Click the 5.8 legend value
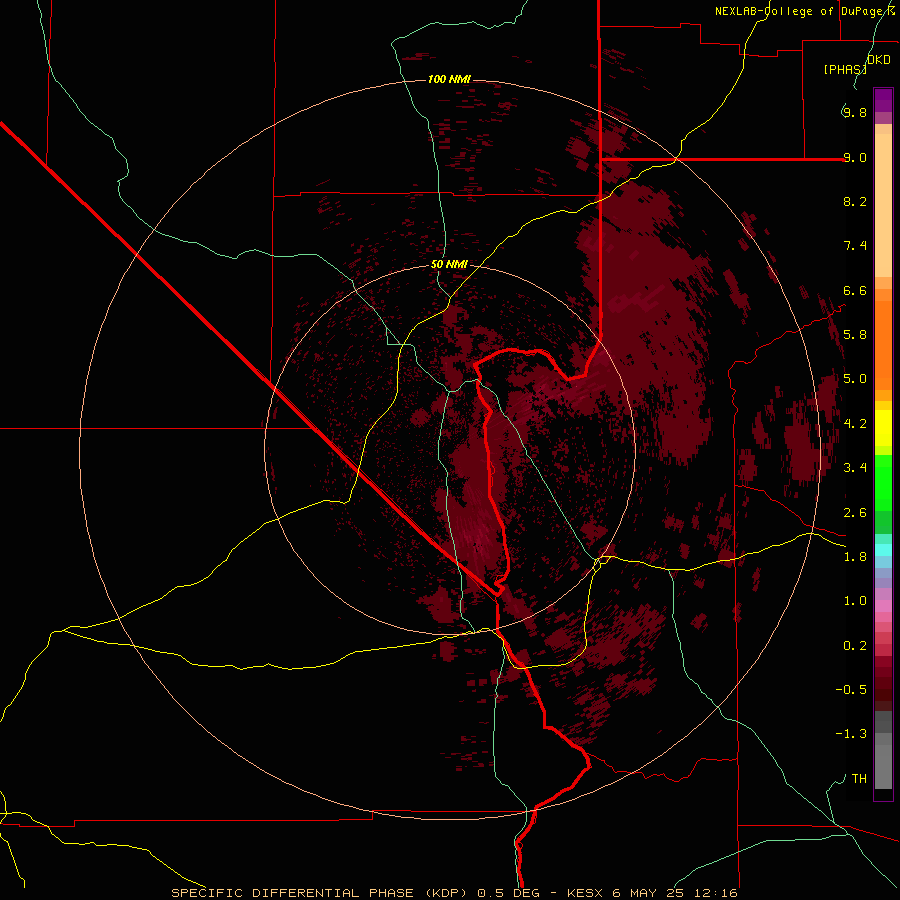 pyautogui.click(x=855, y=335)
